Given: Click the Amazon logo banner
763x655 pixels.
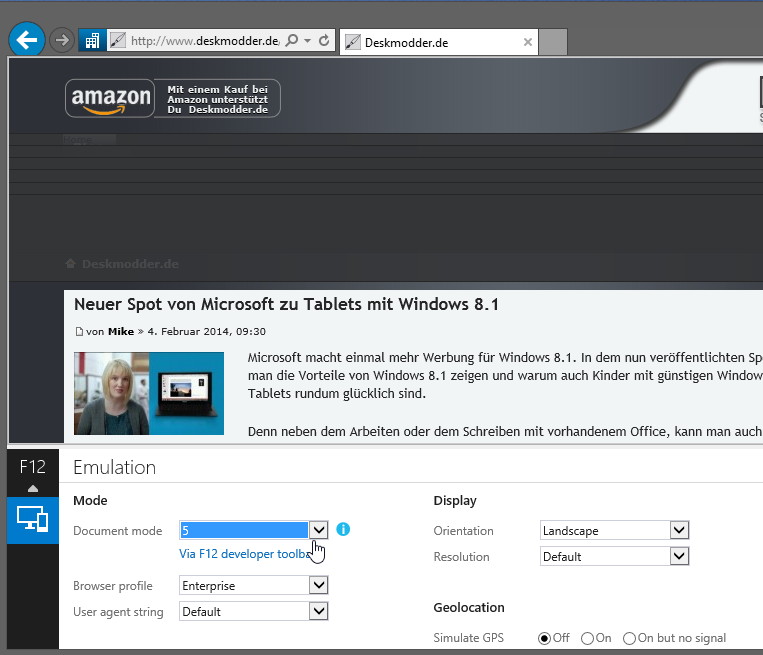Looking at the screenshot, I should pos(110,98).
